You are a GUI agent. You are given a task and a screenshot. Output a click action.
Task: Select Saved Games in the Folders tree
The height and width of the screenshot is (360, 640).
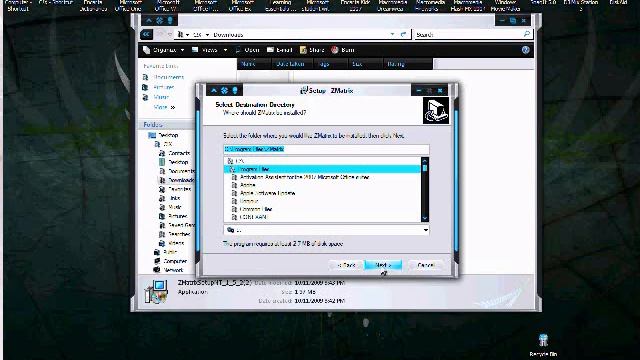click(177, 225)
